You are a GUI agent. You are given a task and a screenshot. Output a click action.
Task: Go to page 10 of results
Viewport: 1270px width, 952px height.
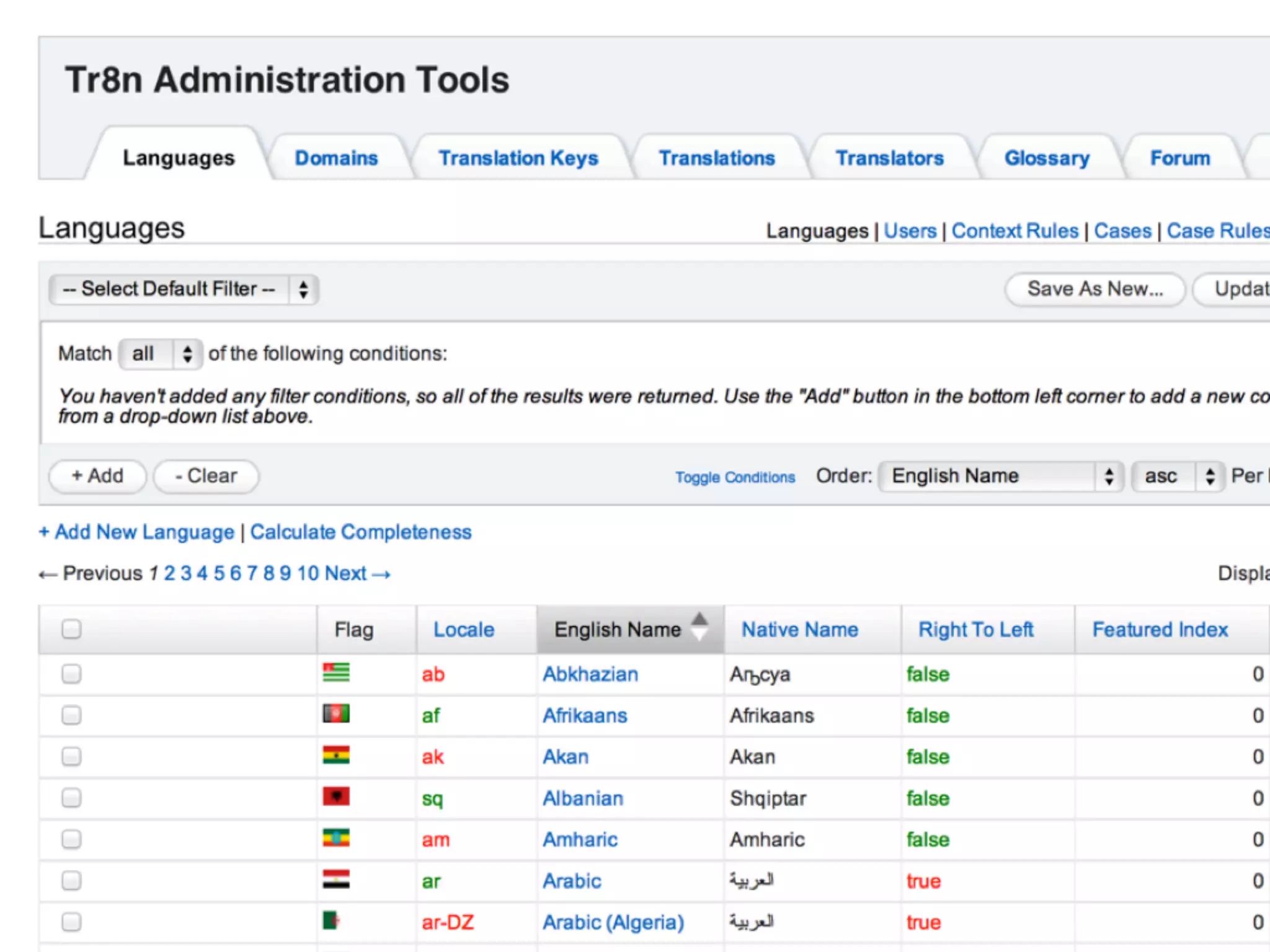(308, 573)
